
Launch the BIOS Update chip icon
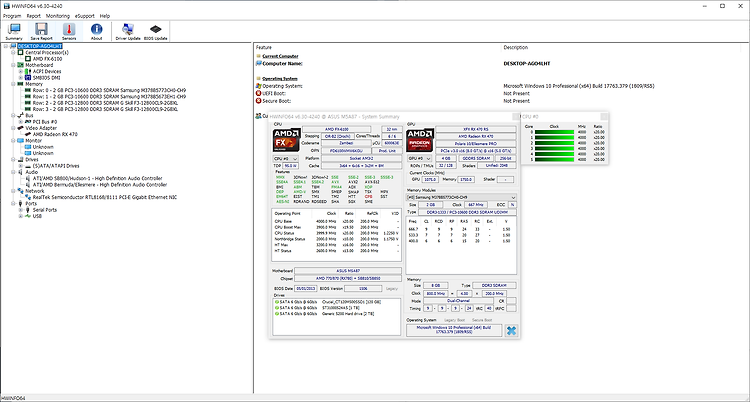tap(155, 31)
